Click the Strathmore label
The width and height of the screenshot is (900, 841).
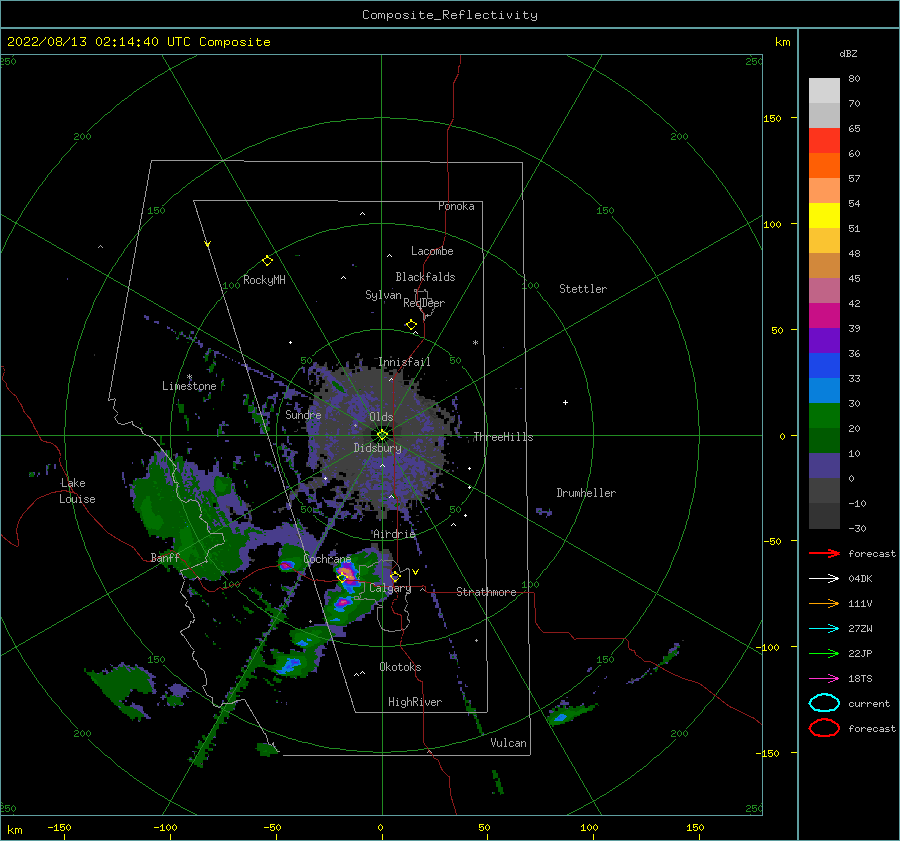[486, 592]
